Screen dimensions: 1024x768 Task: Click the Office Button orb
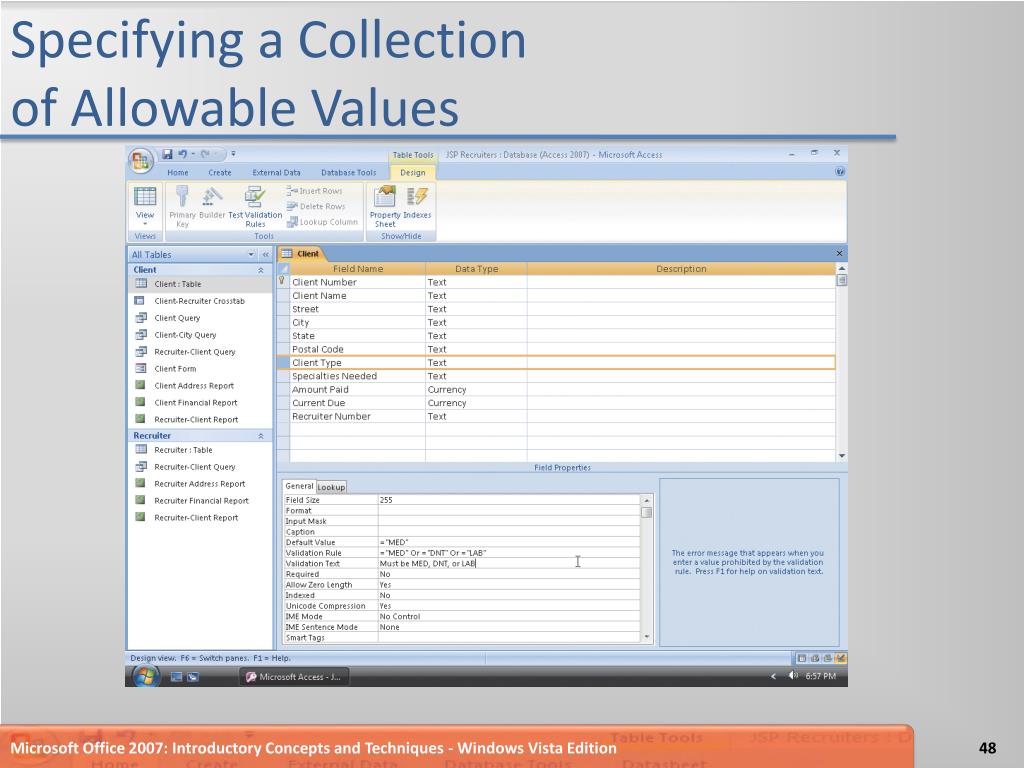[x=140, y=160]
